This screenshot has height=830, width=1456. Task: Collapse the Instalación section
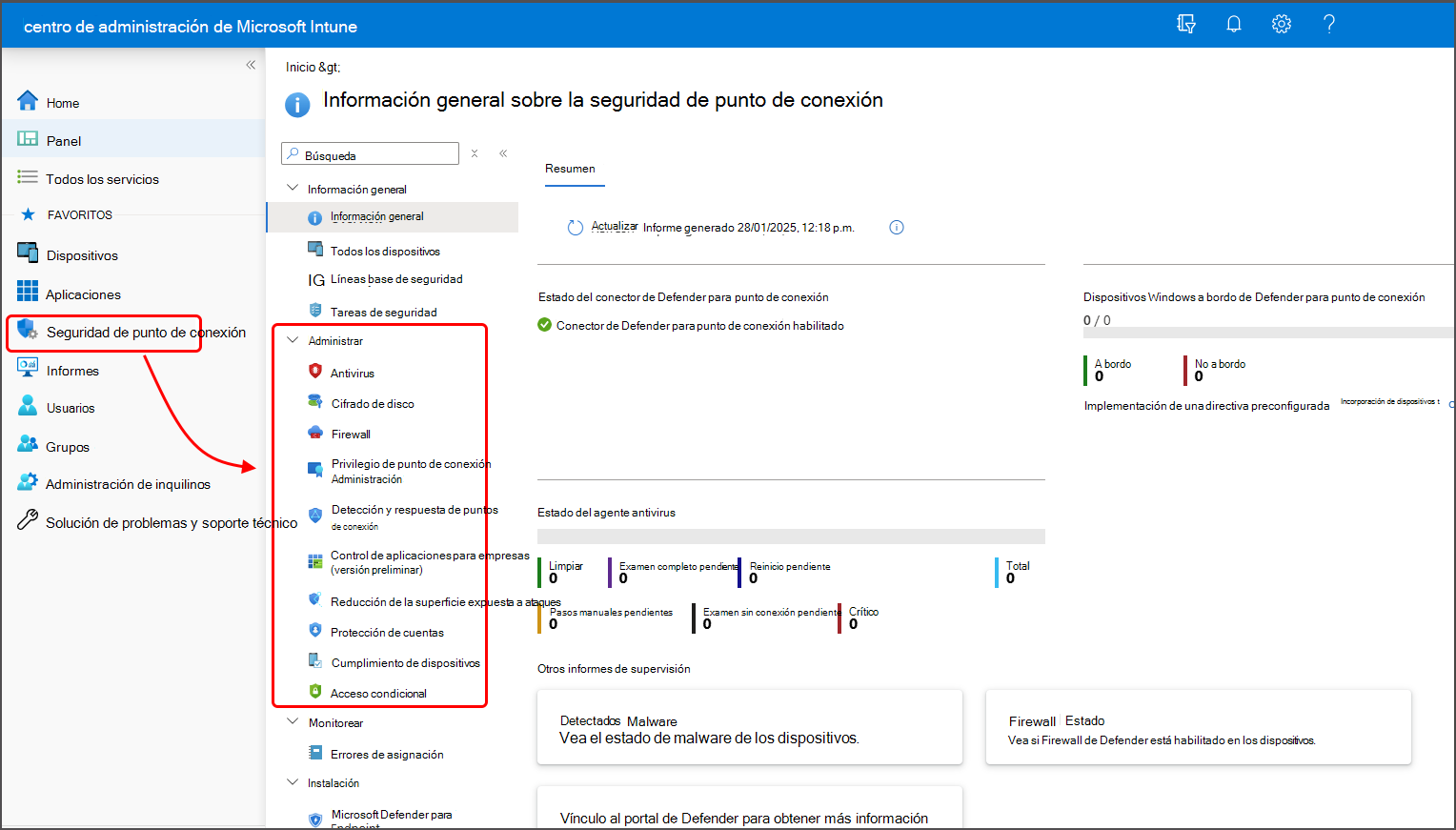pos(293,782)
